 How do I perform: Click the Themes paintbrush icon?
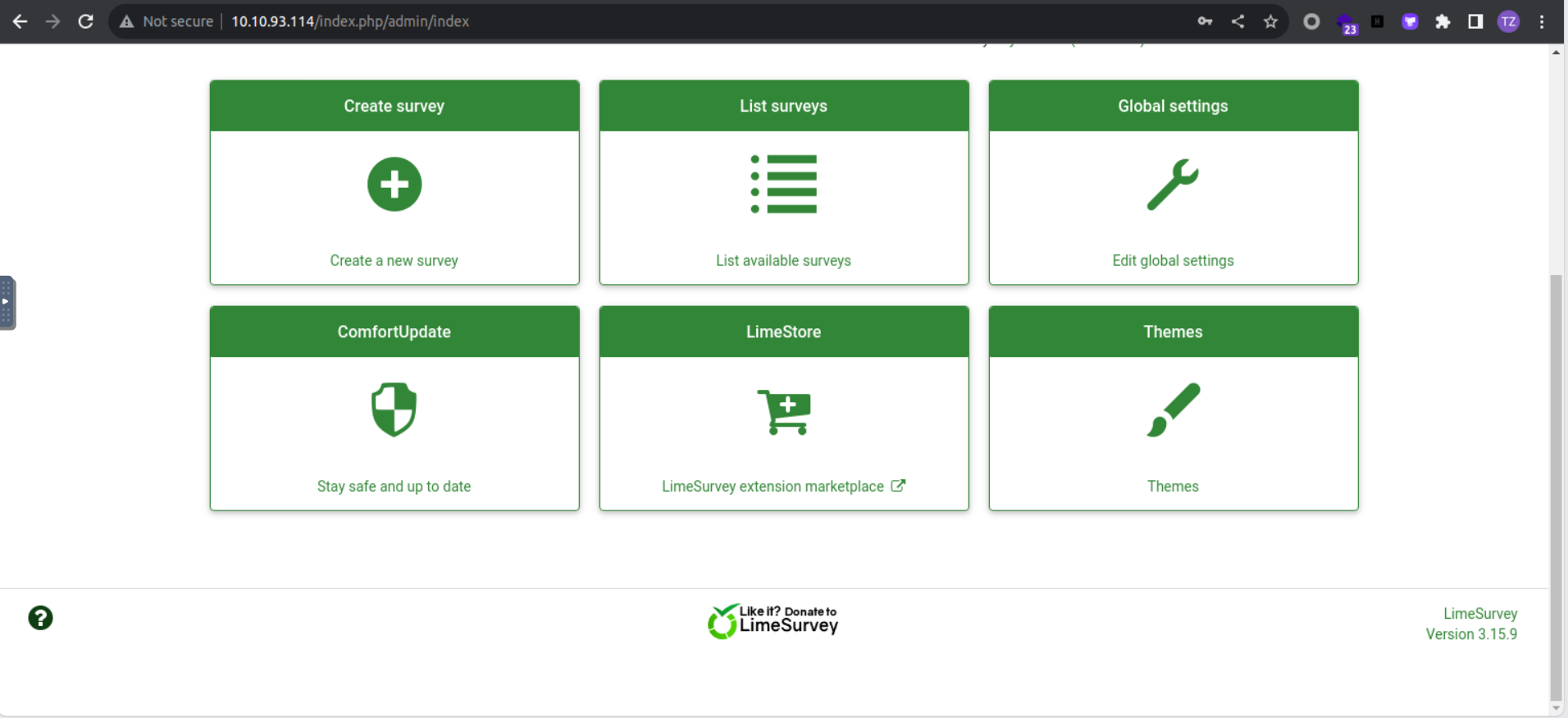pyautogui.click(x=1174, y=409)
